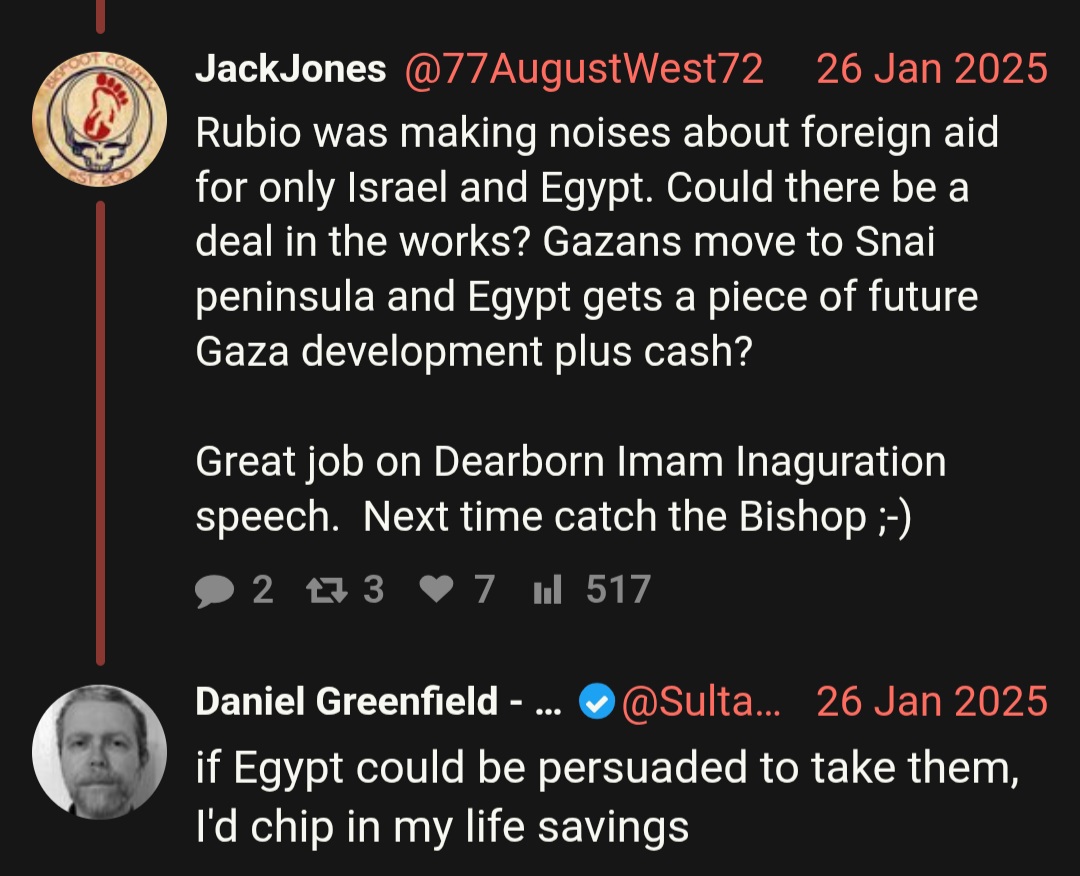Screen dimensions: 1080x876
Task: Open JackJones profile avatar
Action: (99, 119)
